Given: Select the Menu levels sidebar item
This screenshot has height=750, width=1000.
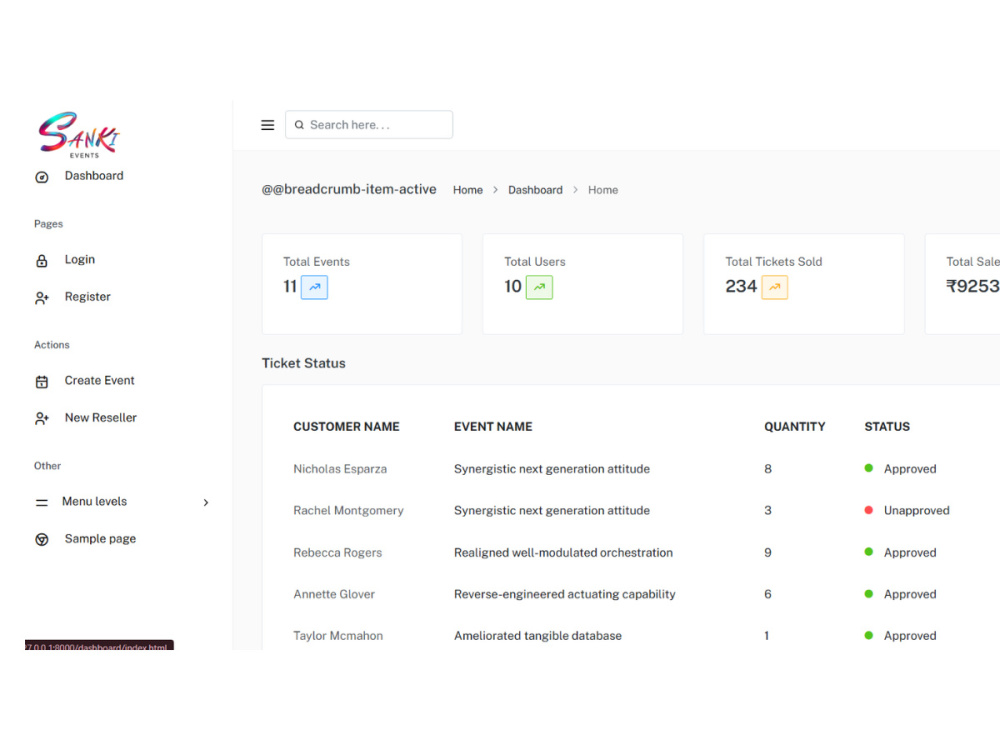Looking at the screenshot, I should [94, 502].
